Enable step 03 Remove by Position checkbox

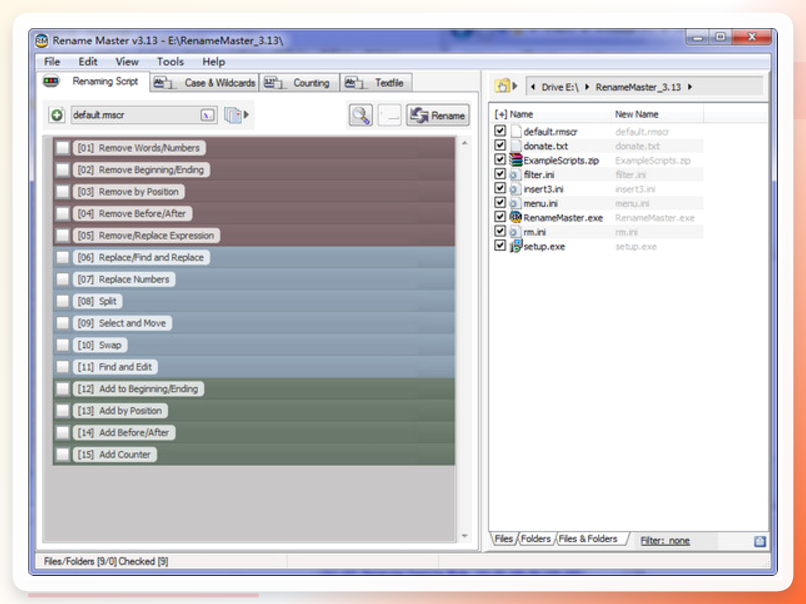(63, 192)
